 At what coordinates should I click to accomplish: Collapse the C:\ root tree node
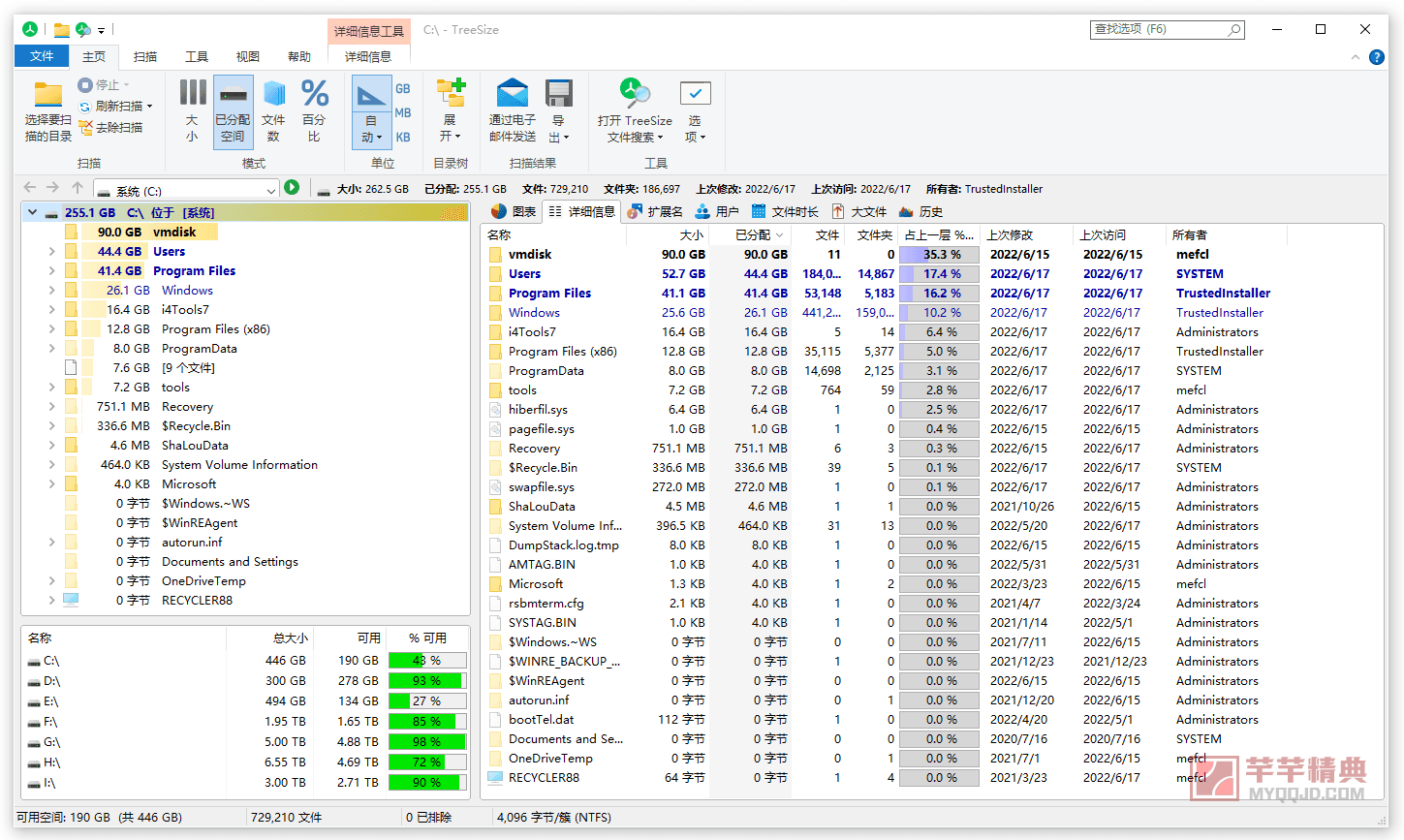click(x=33, y=212)
